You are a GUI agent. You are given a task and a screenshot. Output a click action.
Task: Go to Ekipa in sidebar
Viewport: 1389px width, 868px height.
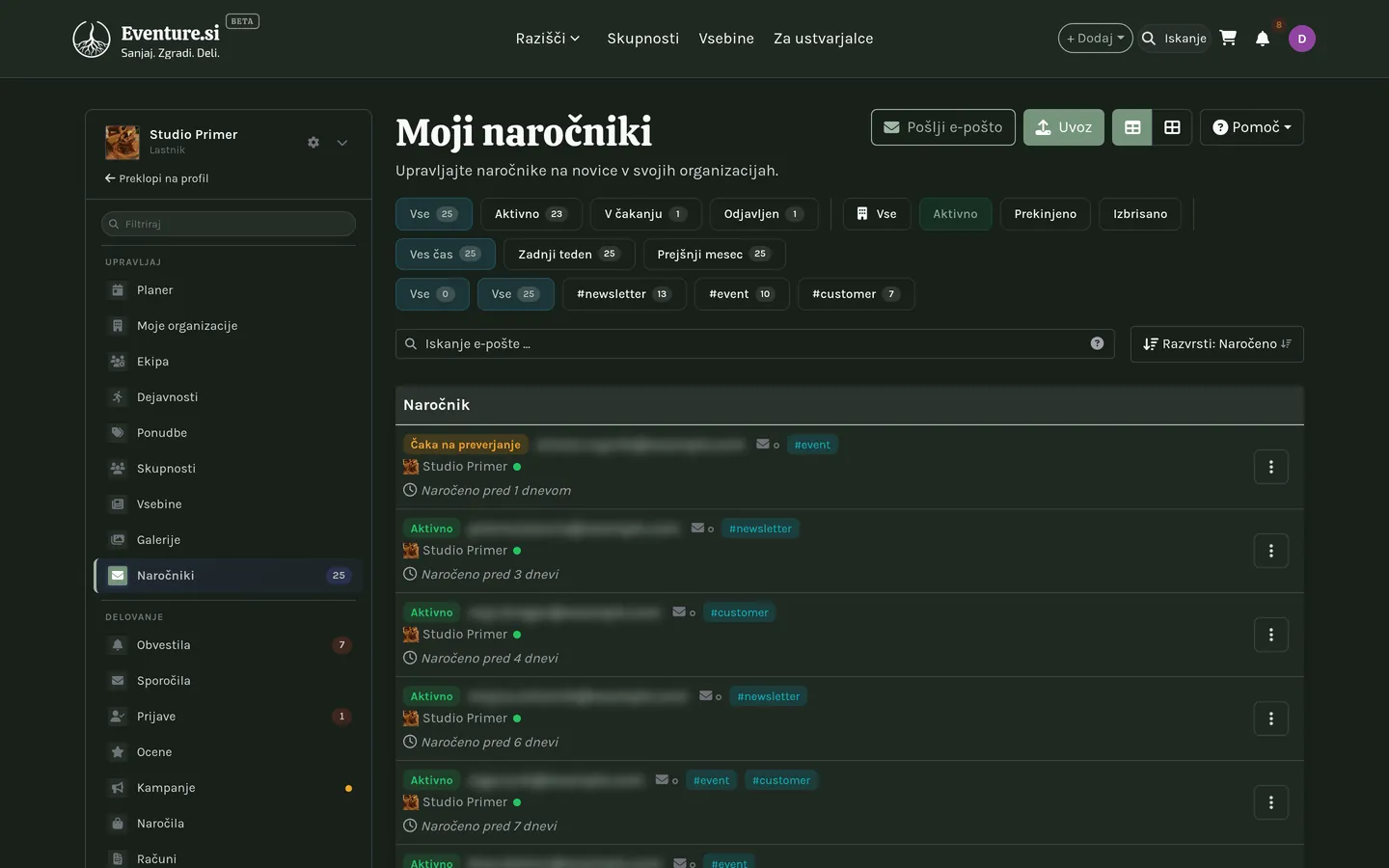[228, 362]
